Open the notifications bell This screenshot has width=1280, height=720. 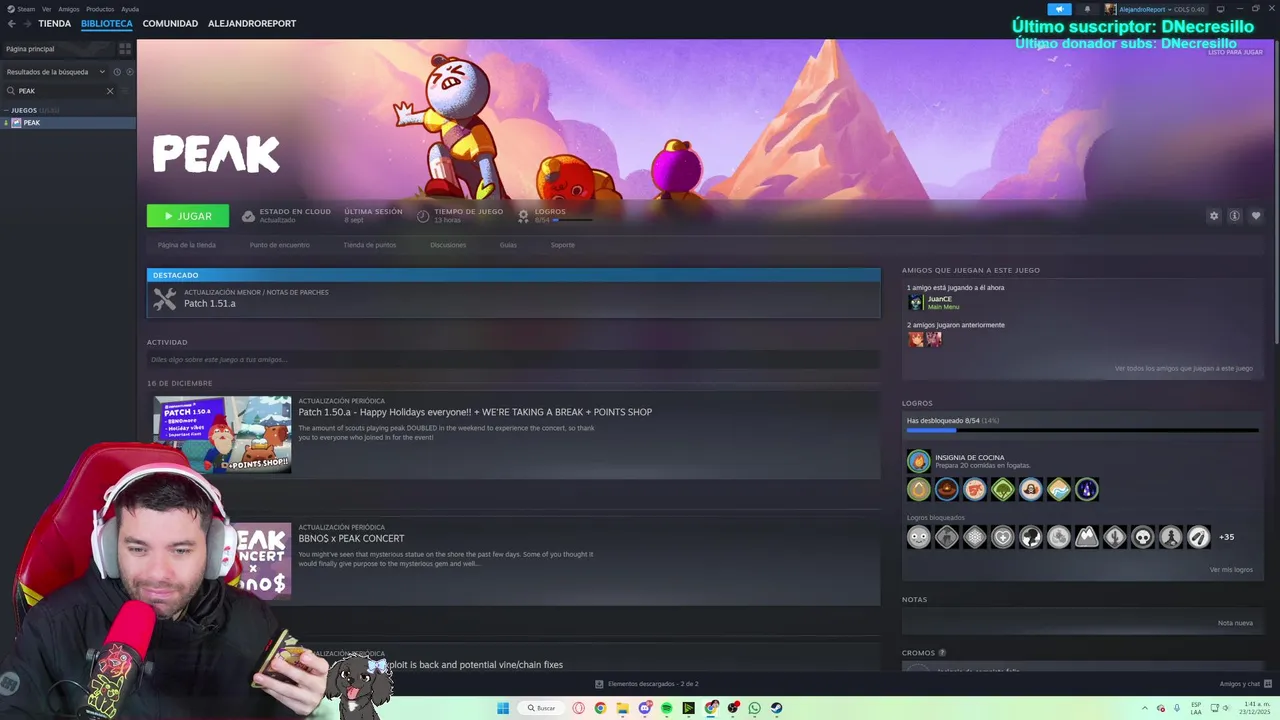pyautogui.click(x=1087, y=9)
